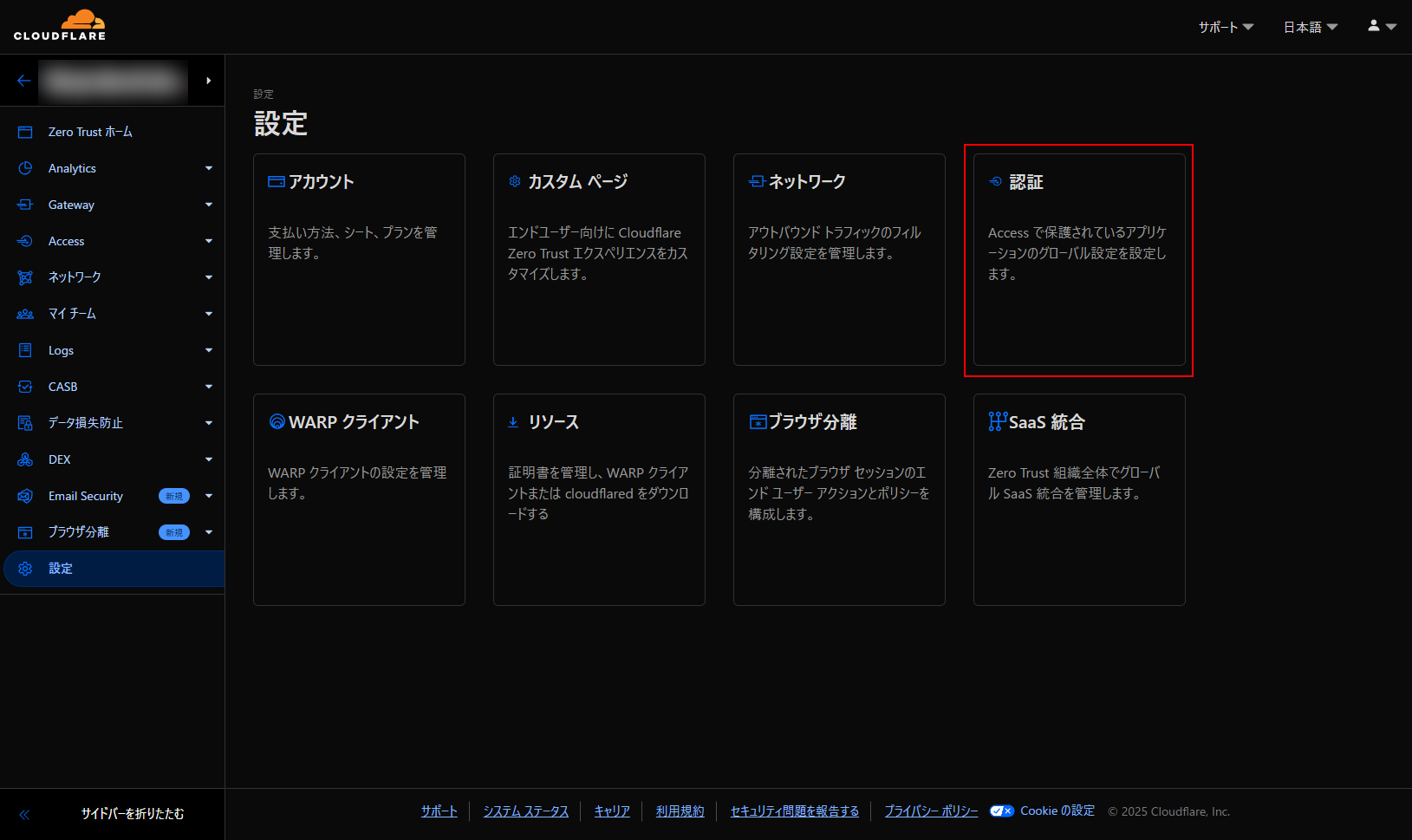
Task: Click the リソース download icon
Action: (x=513, y=422)
